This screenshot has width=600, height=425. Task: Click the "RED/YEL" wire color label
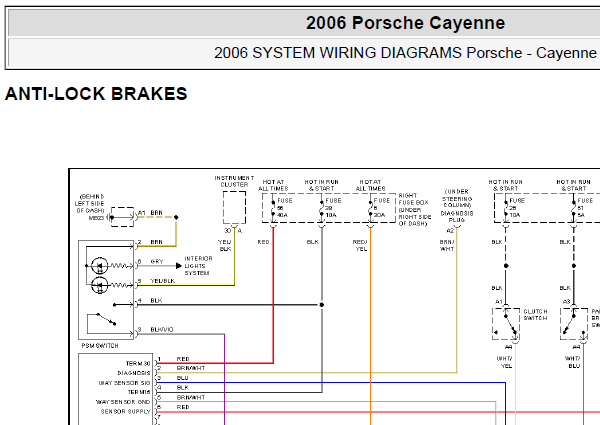[x=360, y=245]
